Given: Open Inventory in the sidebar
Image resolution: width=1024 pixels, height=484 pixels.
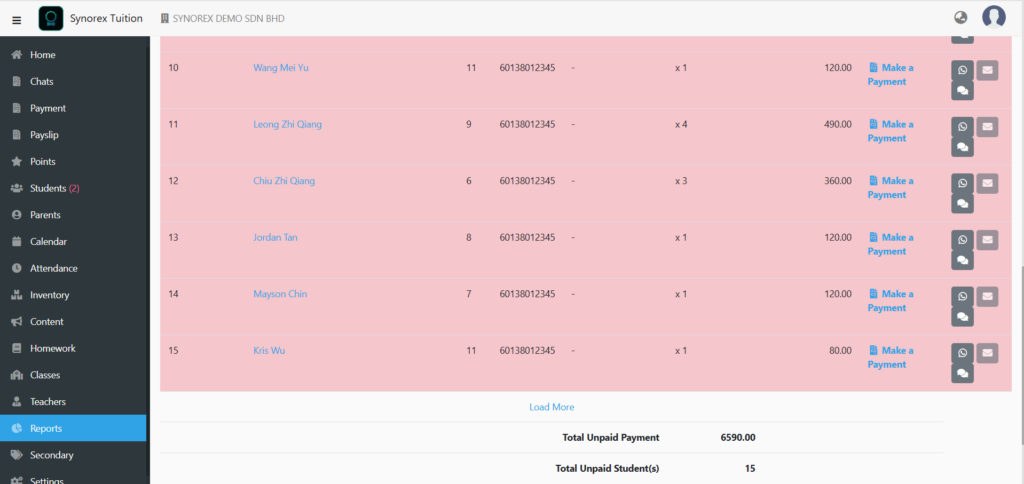Looking at the screenshot, I should [73, 295].
